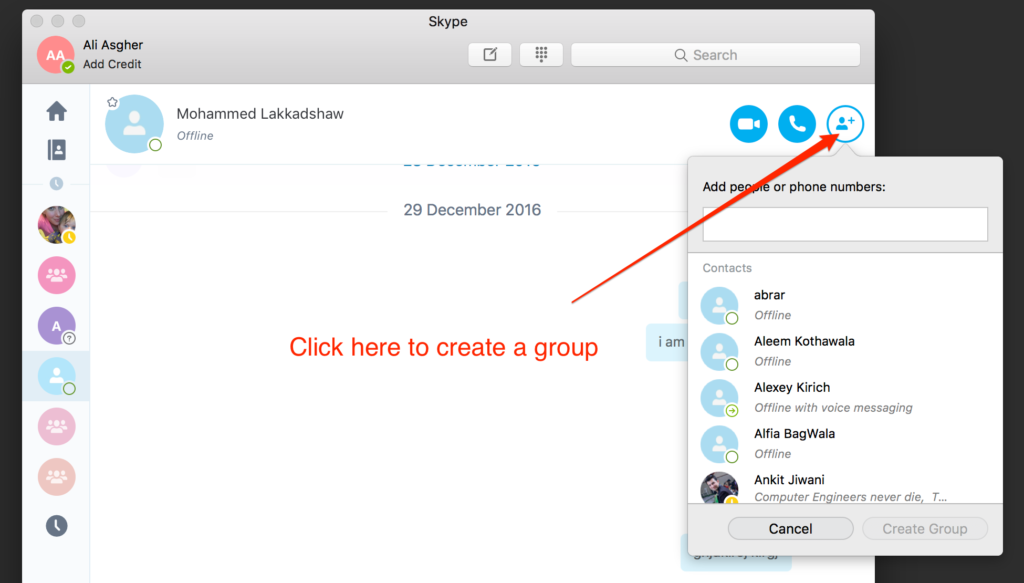Open the bright pink group conversation
The image size is (1024, 583).
pos(57,275)
